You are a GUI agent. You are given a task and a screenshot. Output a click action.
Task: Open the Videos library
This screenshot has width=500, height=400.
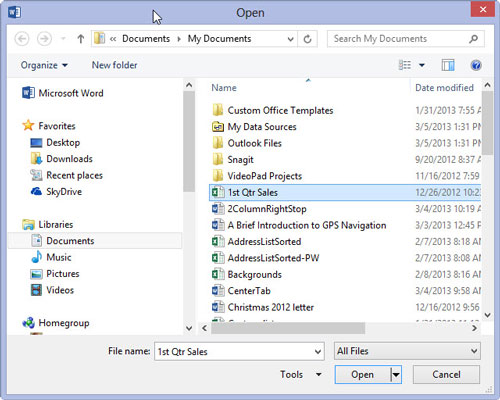point(52,290)
